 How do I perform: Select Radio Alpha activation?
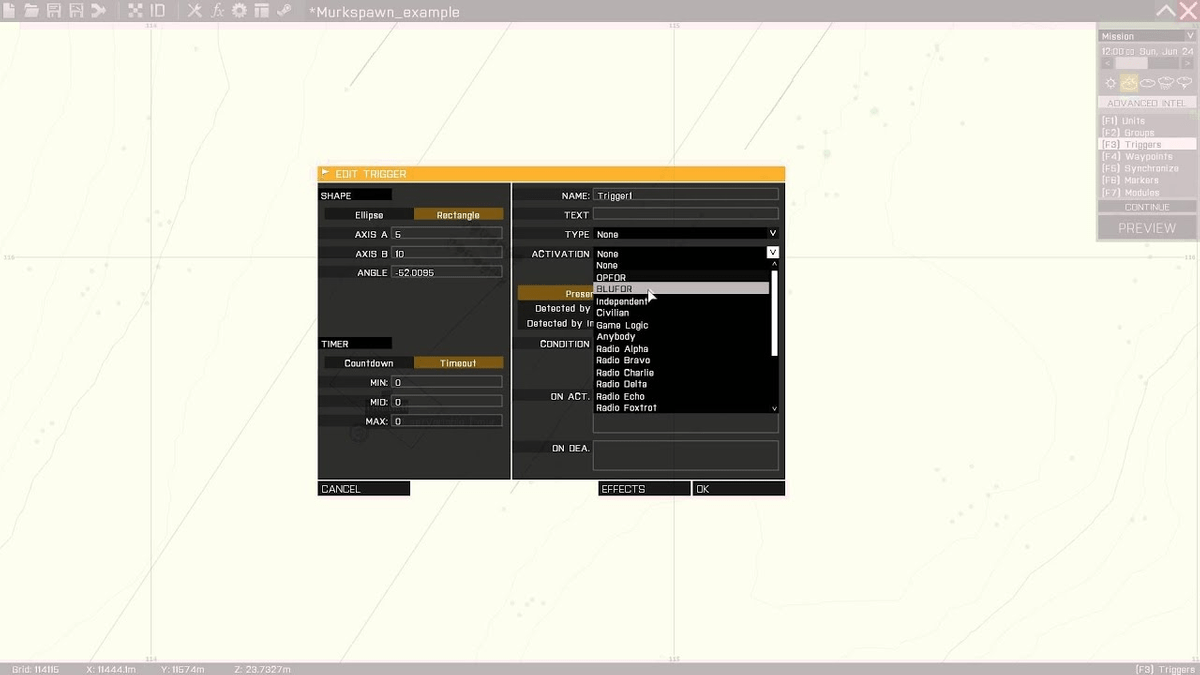[x=682, y=349]
